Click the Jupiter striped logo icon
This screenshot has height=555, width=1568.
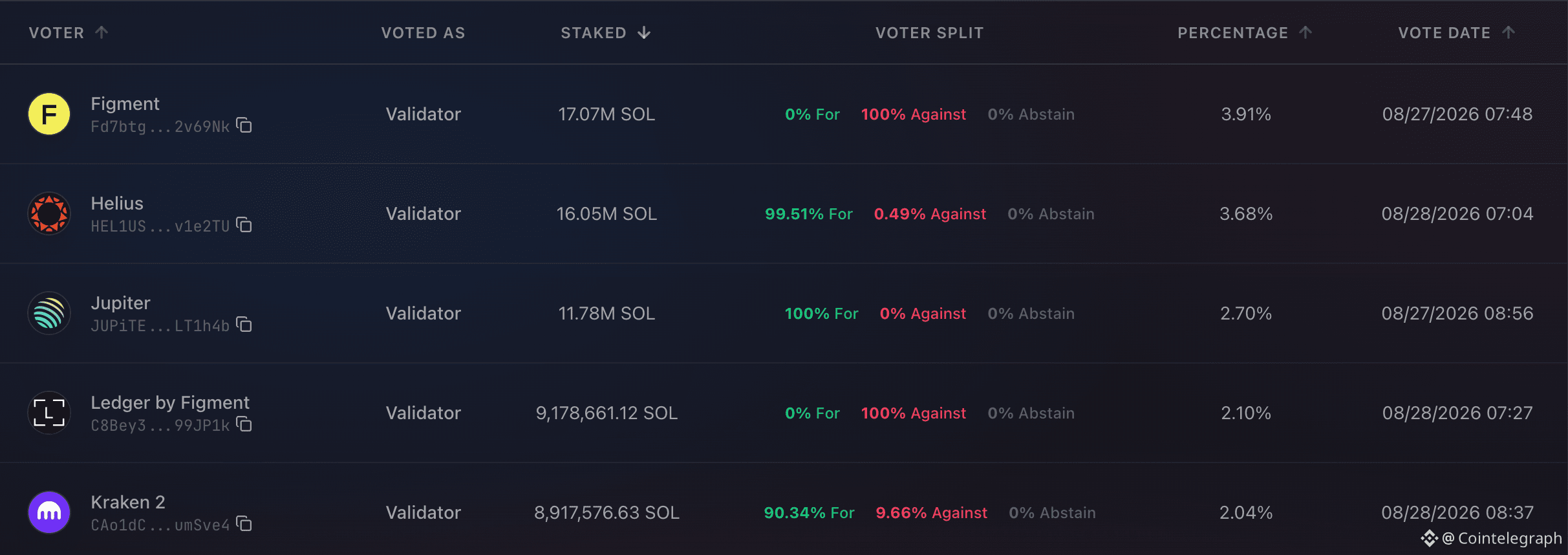(x=49, y=313)
